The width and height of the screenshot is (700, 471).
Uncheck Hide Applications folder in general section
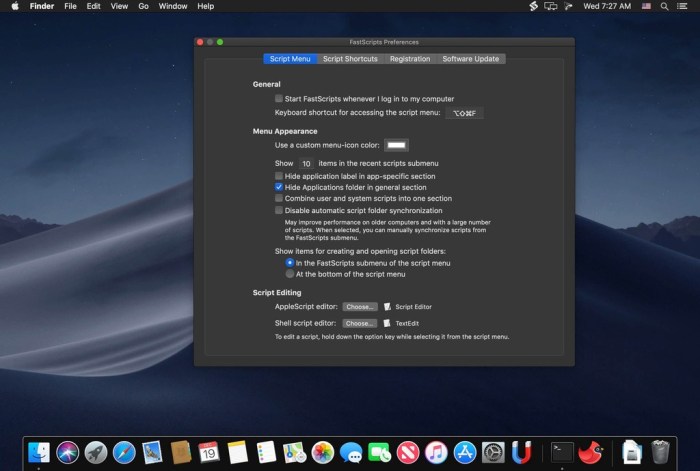[279, 187]
